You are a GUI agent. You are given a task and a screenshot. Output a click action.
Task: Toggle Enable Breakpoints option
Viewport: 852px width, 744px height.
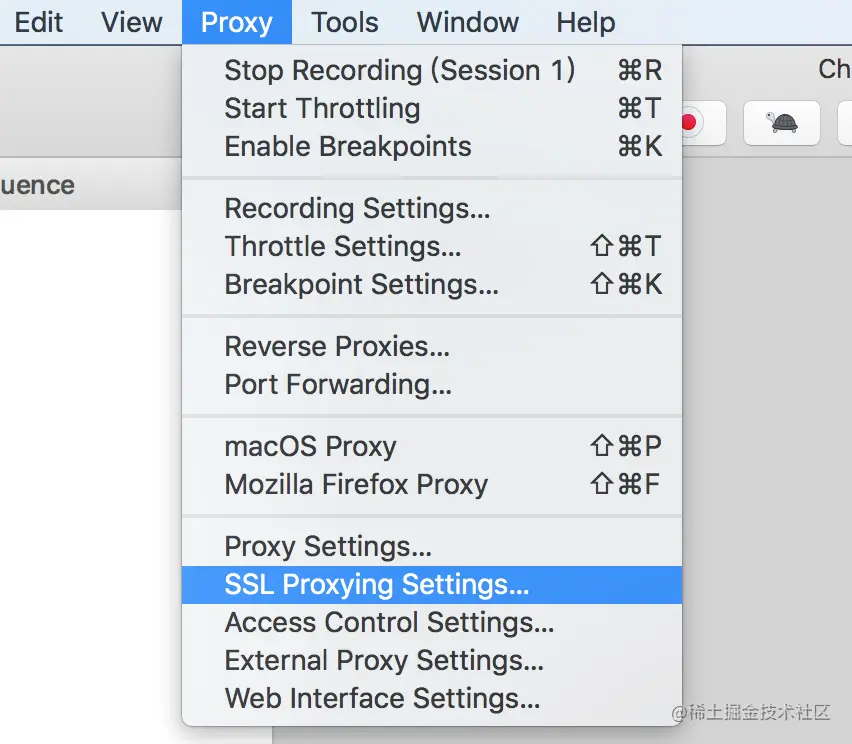click(348, 146)
